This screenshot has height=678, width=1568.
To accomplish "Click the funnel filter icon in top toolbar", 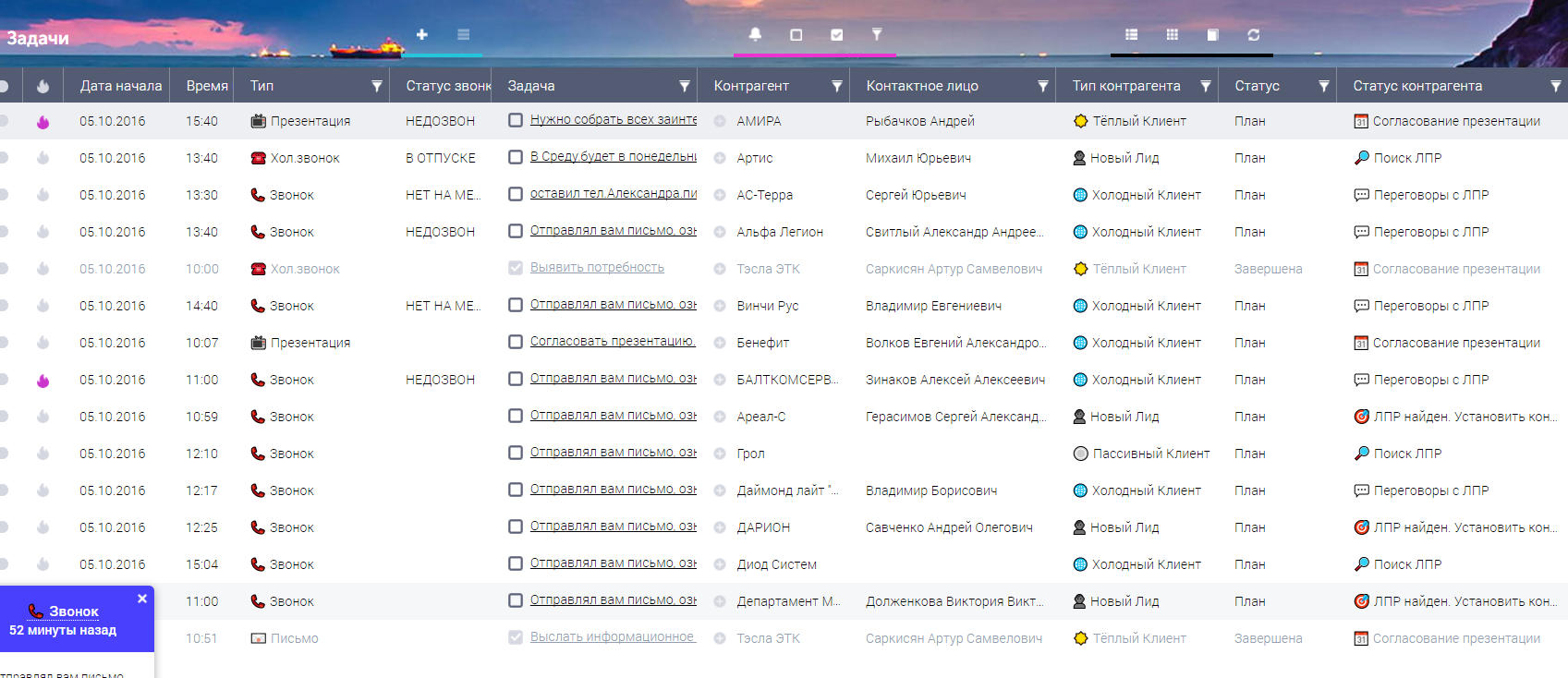I will pyautogui.click(x=877, y=34).
